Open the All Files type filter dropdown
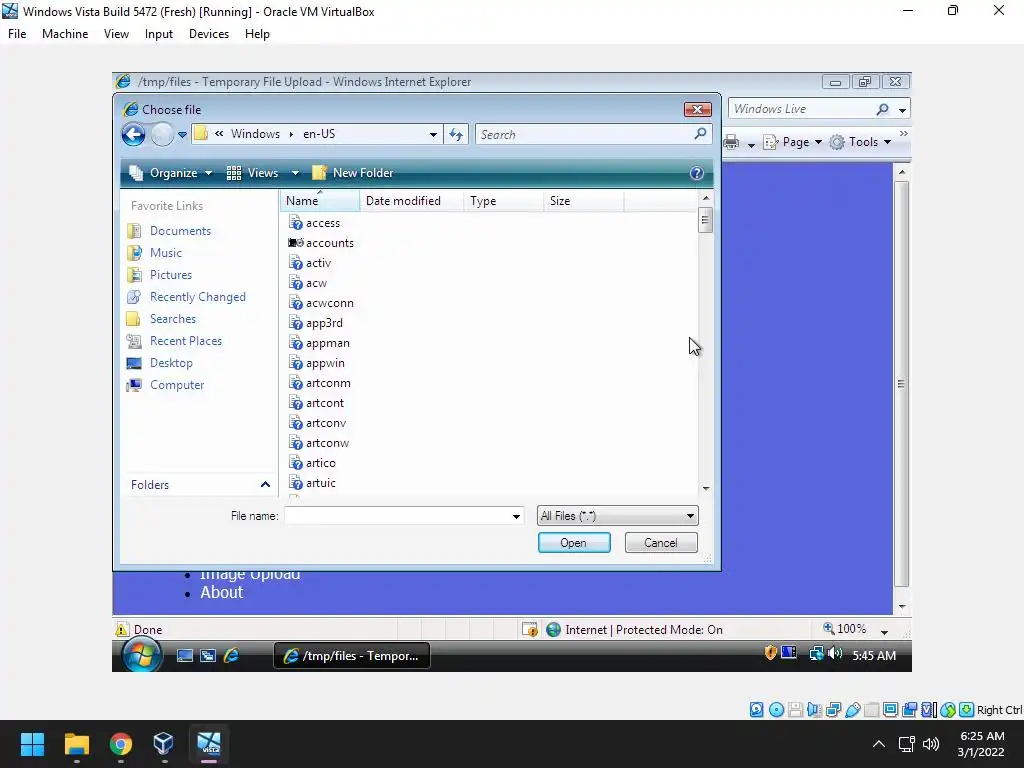This screenshot has height=768, width=1024. (617, 516)
